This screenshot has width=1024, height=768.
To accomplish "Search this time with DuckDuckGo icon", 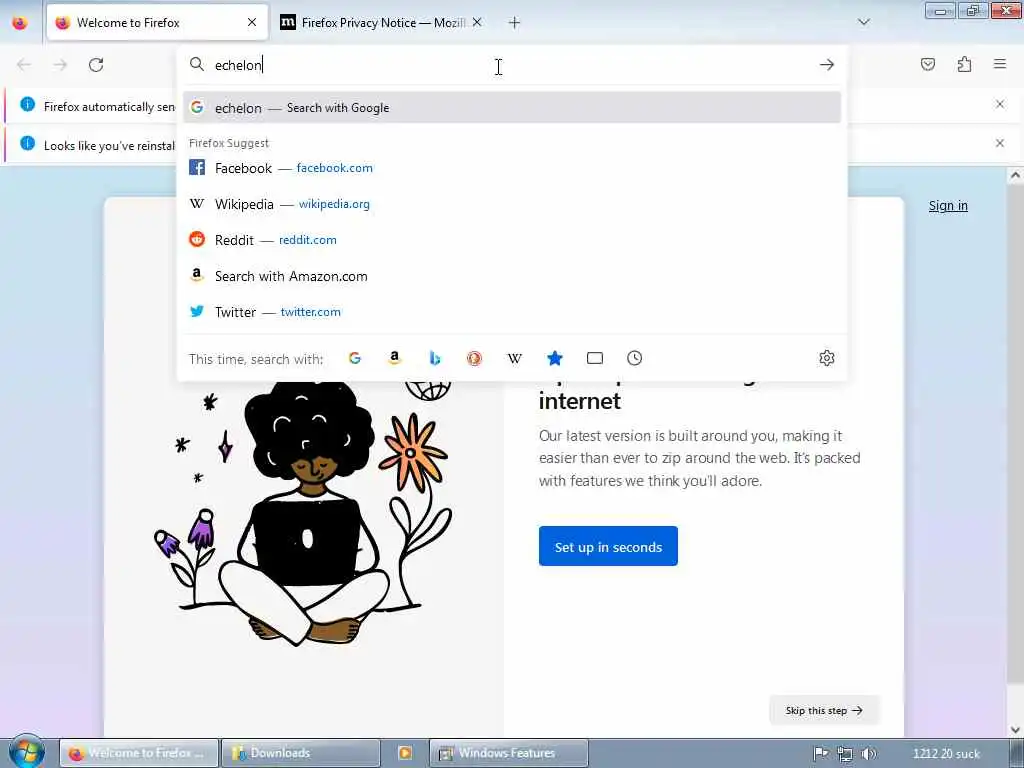I will tap(474, 358).
